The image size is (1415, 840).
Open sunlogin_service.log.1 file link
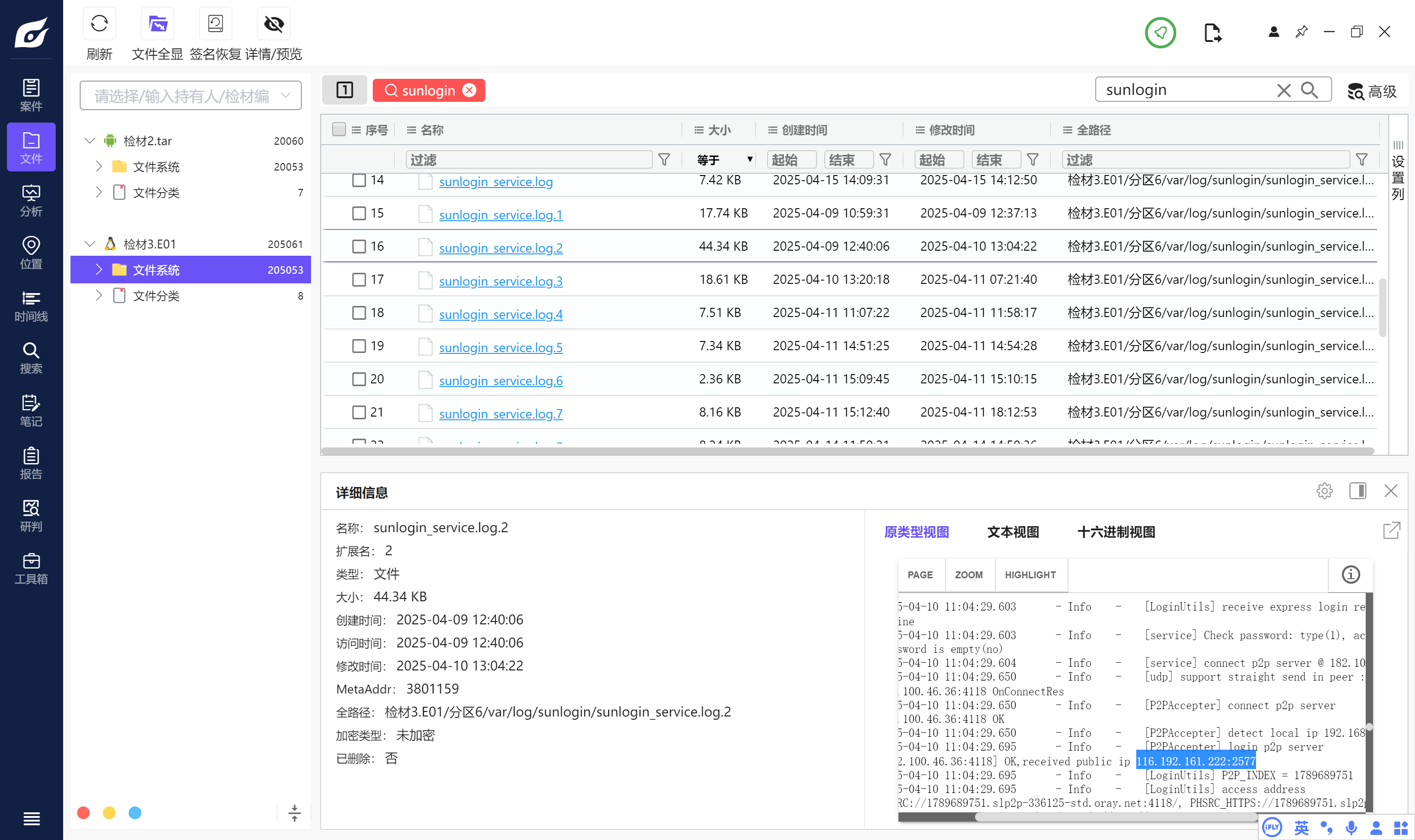pyautogui.click(x=501, y=215)
